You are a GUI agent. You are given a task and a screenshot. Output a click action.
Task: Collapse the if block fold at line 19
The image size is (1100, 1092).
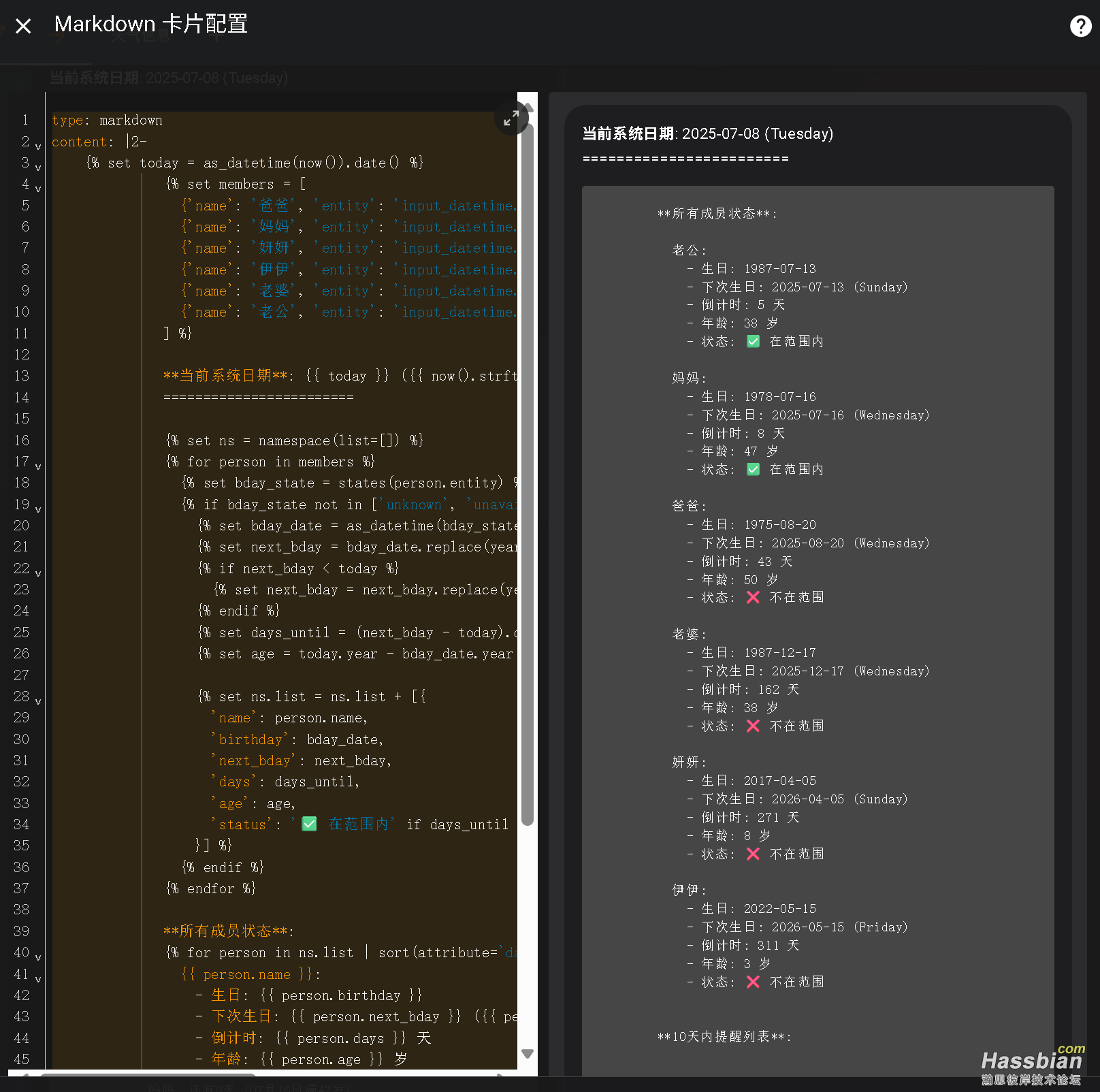(38, 509)
